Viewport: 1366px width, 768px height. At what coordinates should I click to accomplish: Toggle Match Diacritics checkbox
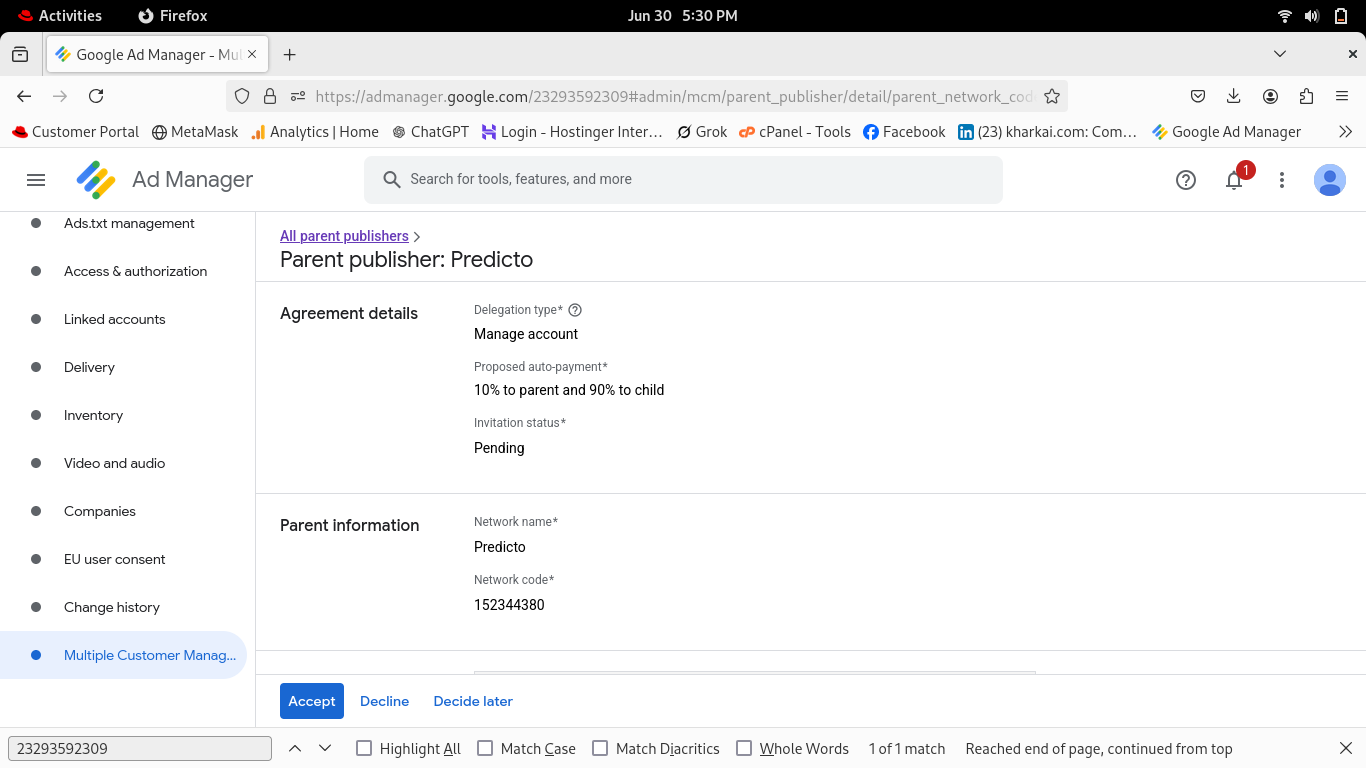[x=600, y=748]
